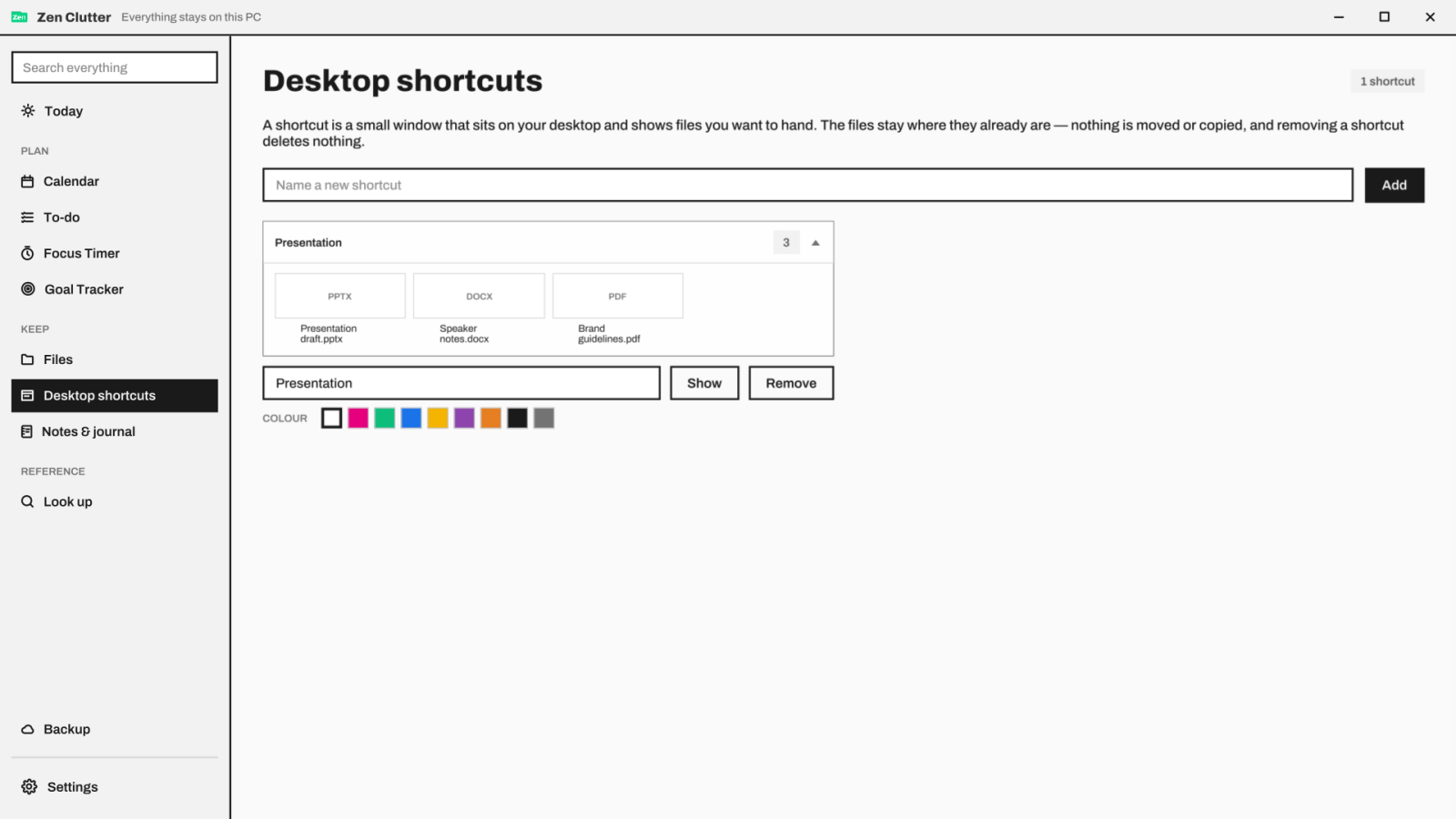This screenshot has height=819, width=1456.
Task: Open the PPTX file thumbnail
Action: point(340,296)
